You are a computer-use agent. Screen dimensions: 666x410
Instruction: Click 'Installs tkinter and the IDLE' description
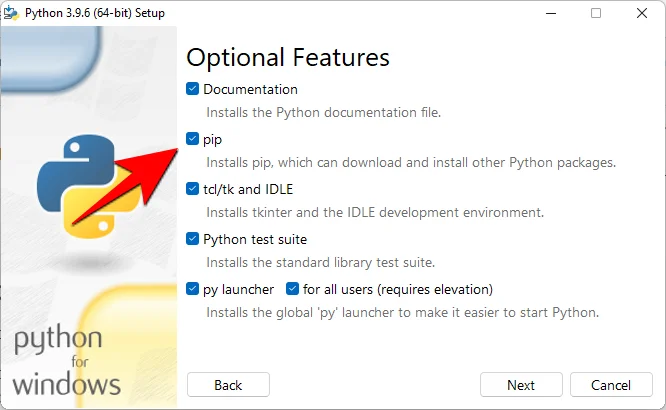tap(375, 212)
